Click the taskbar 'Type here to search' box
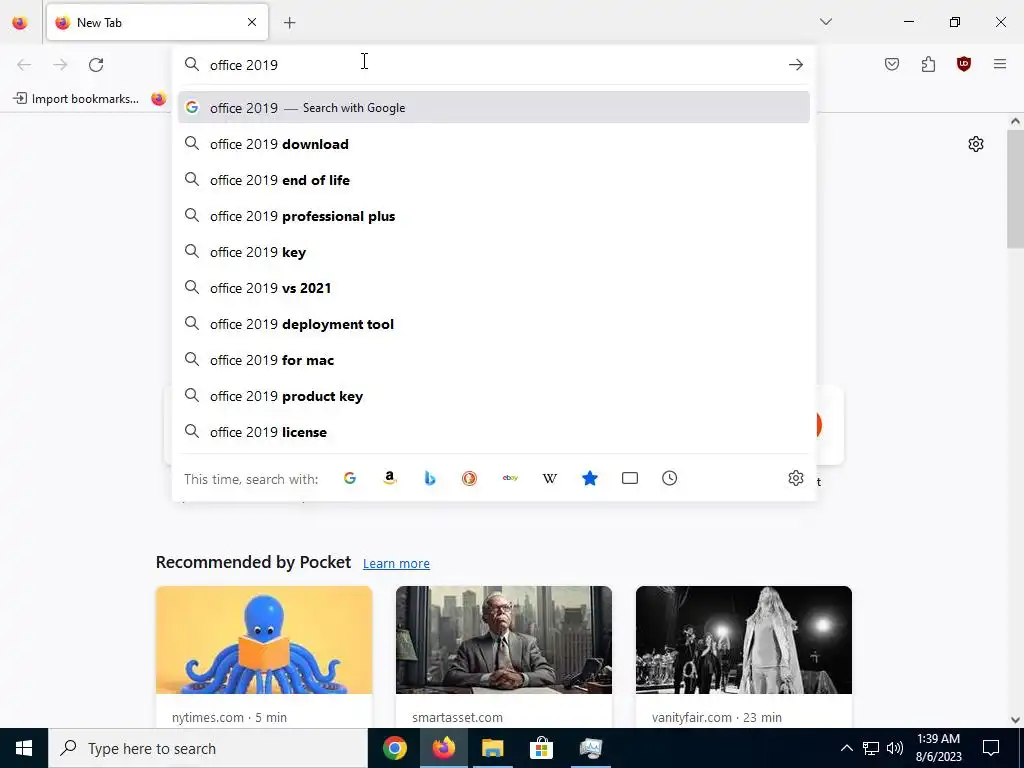 (x=208, y=748)
